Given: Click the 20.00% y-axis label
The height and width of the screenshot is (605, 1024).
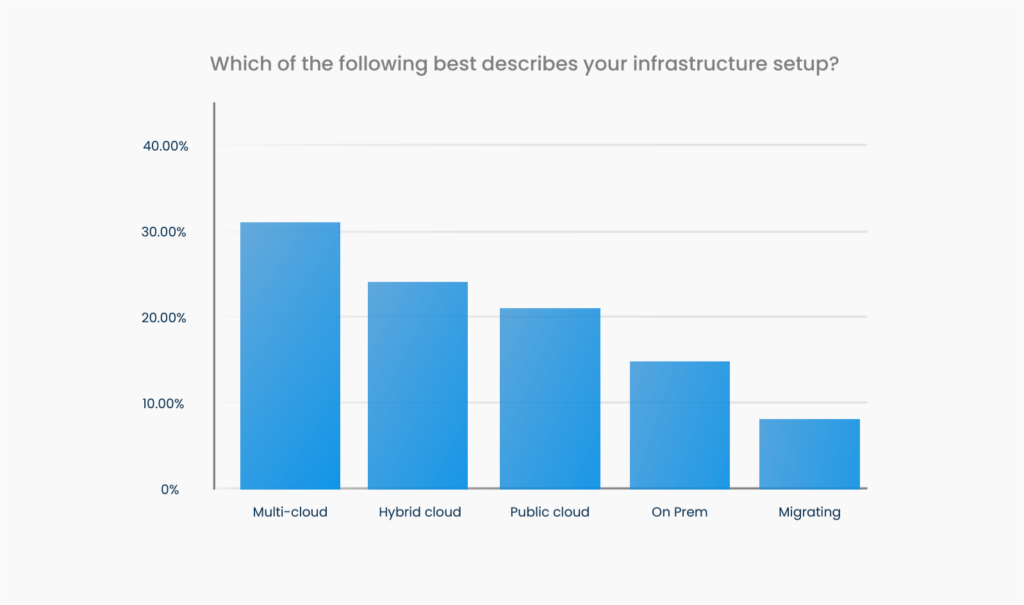Looking at the screenshot, I should [x=166, y=318].
